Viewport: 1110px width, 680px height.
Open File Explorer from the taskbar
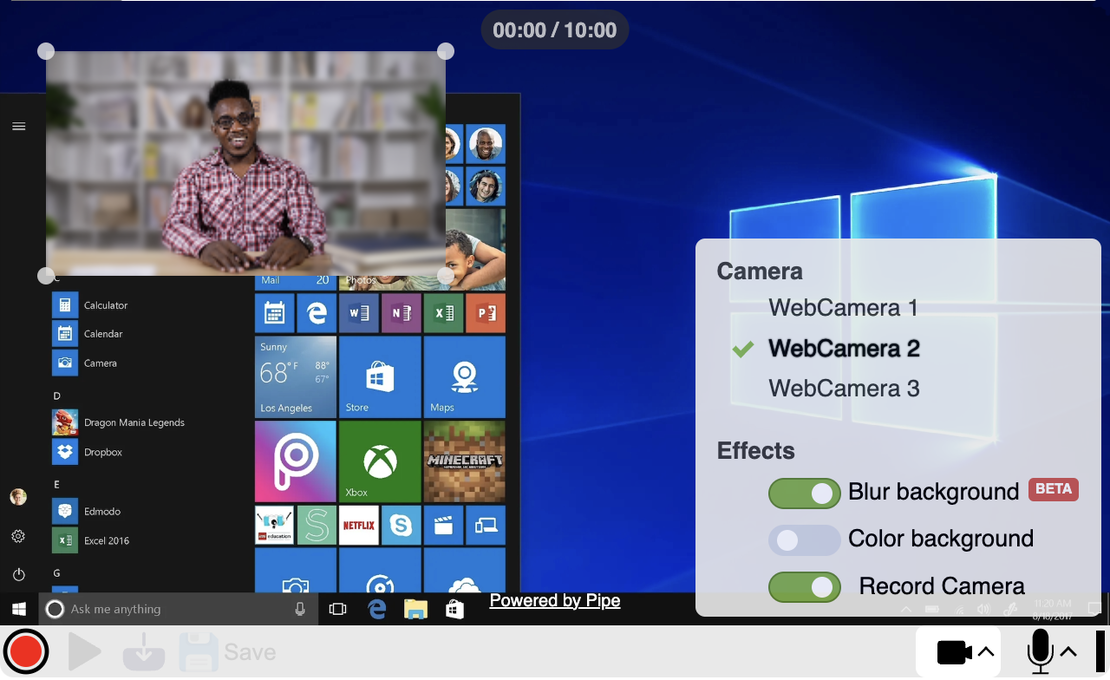(416, 609)
